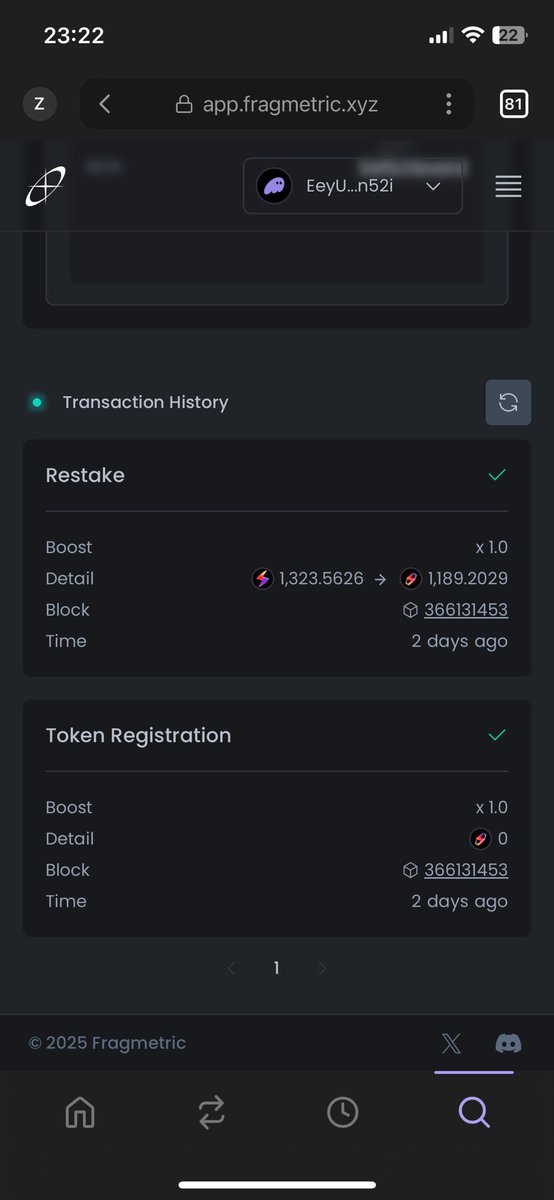Open the history clock tab
Screen dimensions: 554x1200
pyautogui.click(x=343, y=1112)
